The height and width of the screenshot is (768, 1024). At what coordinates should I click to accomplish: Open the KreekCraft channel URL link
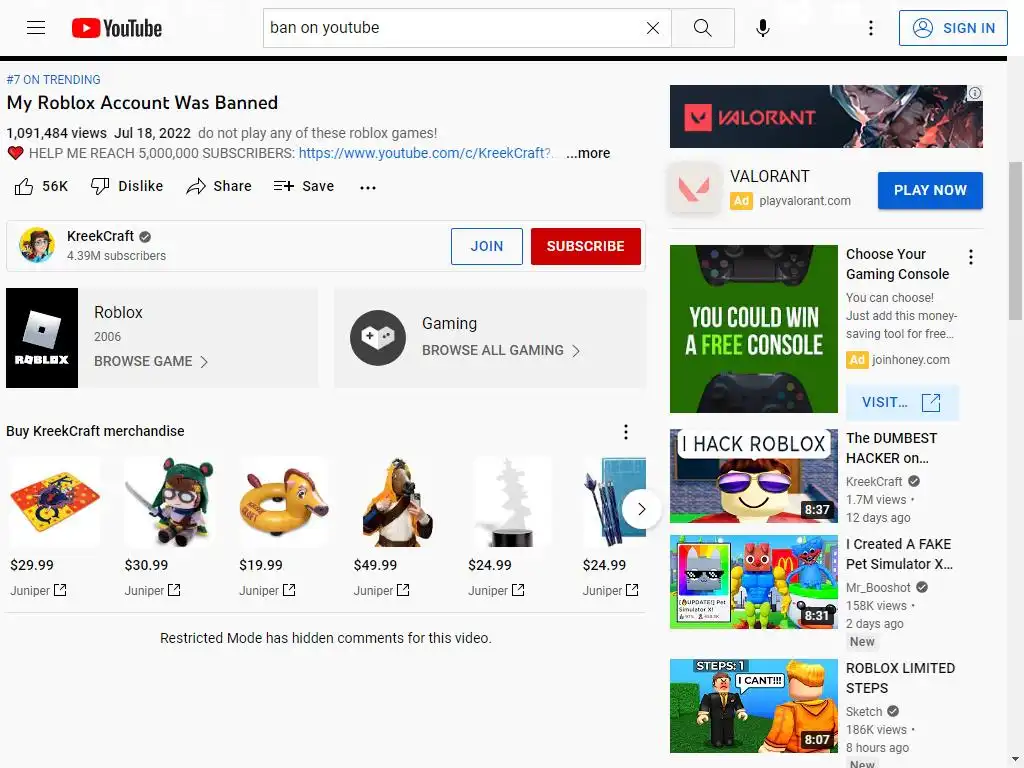pos(426,153)
